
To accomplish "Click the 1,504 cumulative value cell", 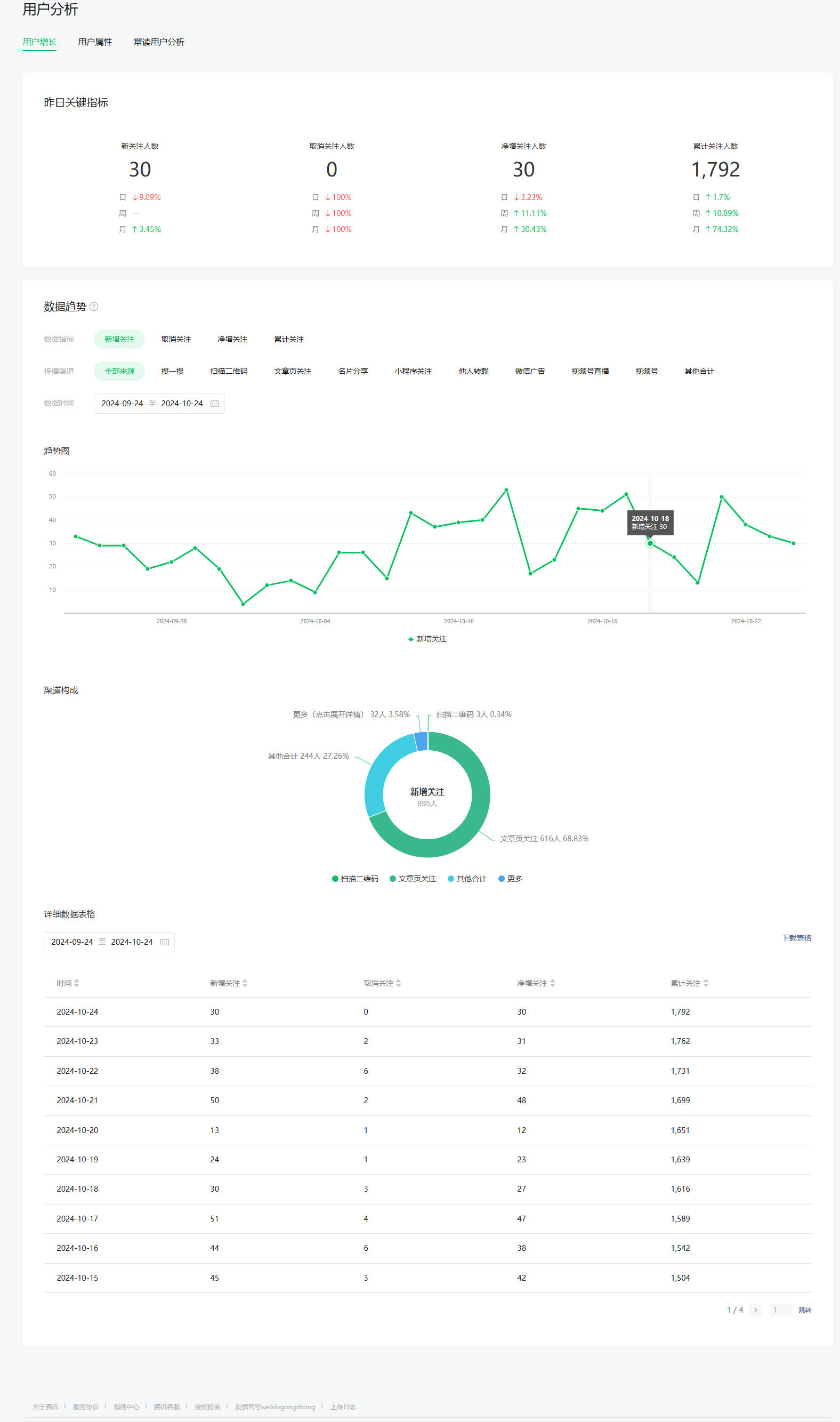I will pyautogui.click(x=681, y=1278).
